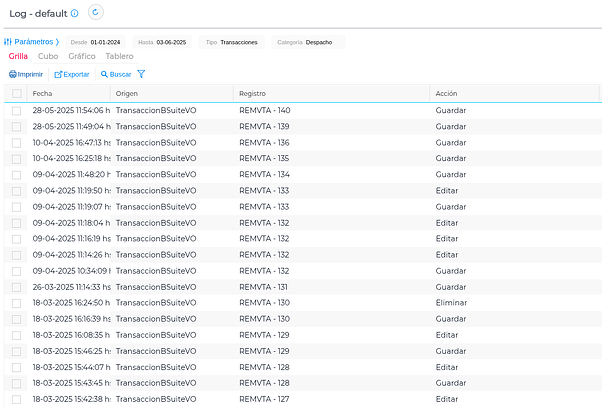This screenshot has height=407, width=602.
Task: Click the Buscar magnifier icon
Action: [x=104, y=74]
